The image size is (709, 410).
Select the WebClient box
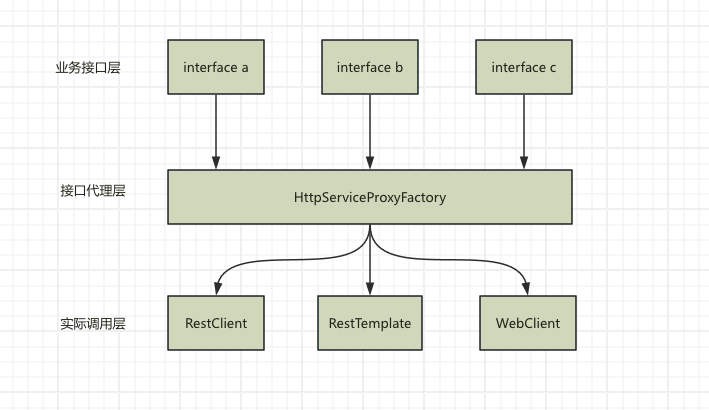tap(527, 323)
